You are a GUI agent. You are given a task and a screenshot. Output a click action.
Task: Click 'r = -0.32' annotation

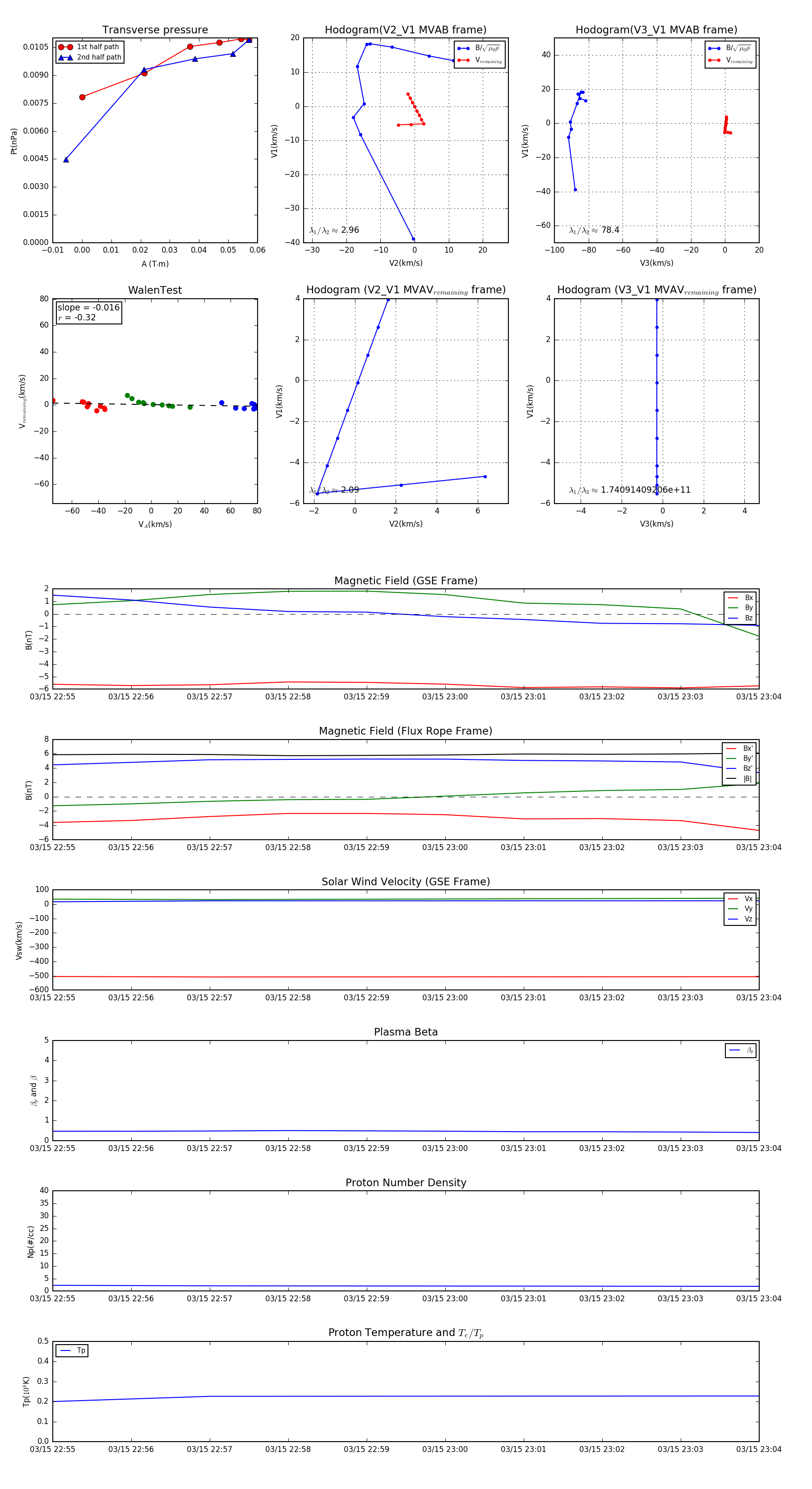77,317
